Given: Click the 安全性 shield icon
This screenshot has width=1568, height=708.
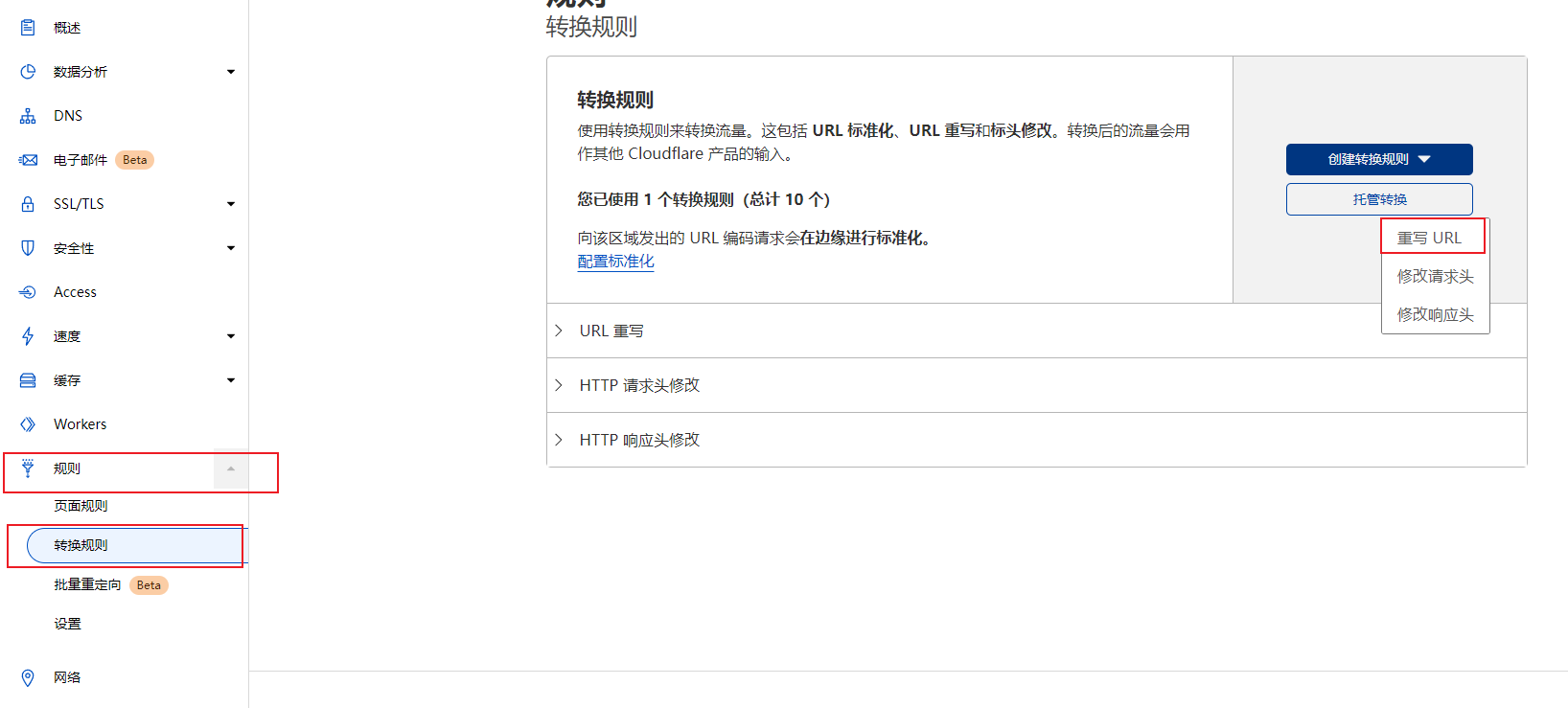Looking at the screenshot, I should 28,248.
